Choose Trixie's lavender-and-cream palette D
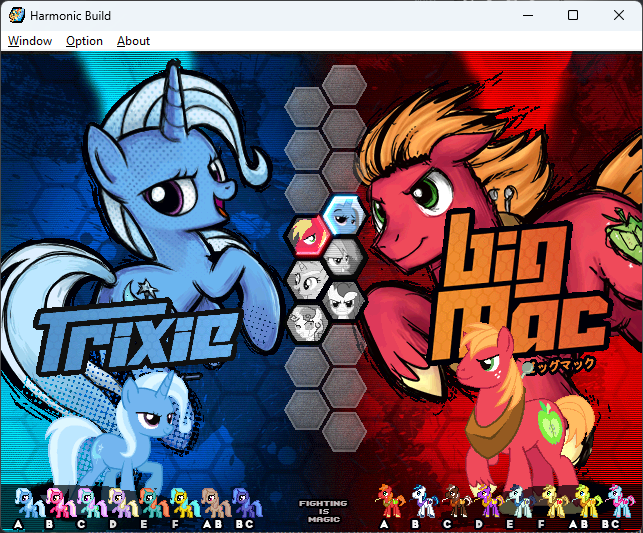The width and height of the screenshot is (643, 533). pyautogui.click(x=123, y=502)
